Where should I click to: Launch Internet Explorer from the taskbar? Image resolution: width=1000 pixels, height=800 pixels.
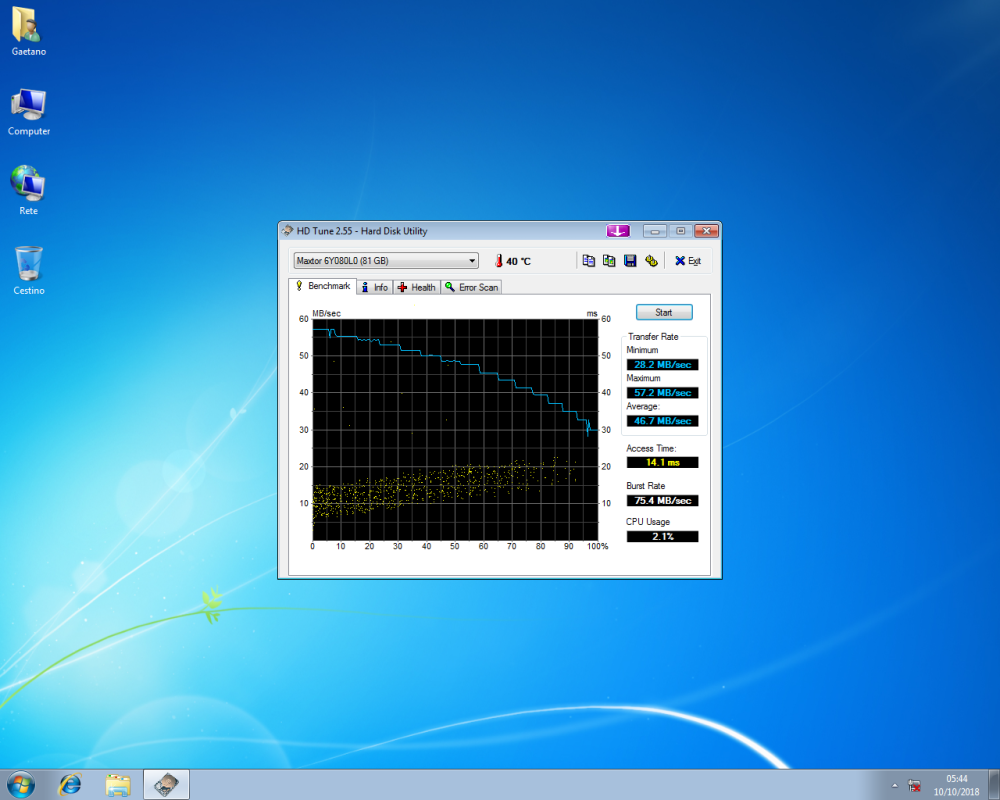point(70,785)
